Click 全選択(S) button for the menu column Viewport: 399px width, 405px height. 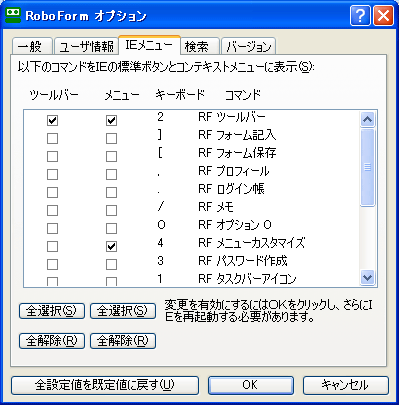(x=123, y=311)
